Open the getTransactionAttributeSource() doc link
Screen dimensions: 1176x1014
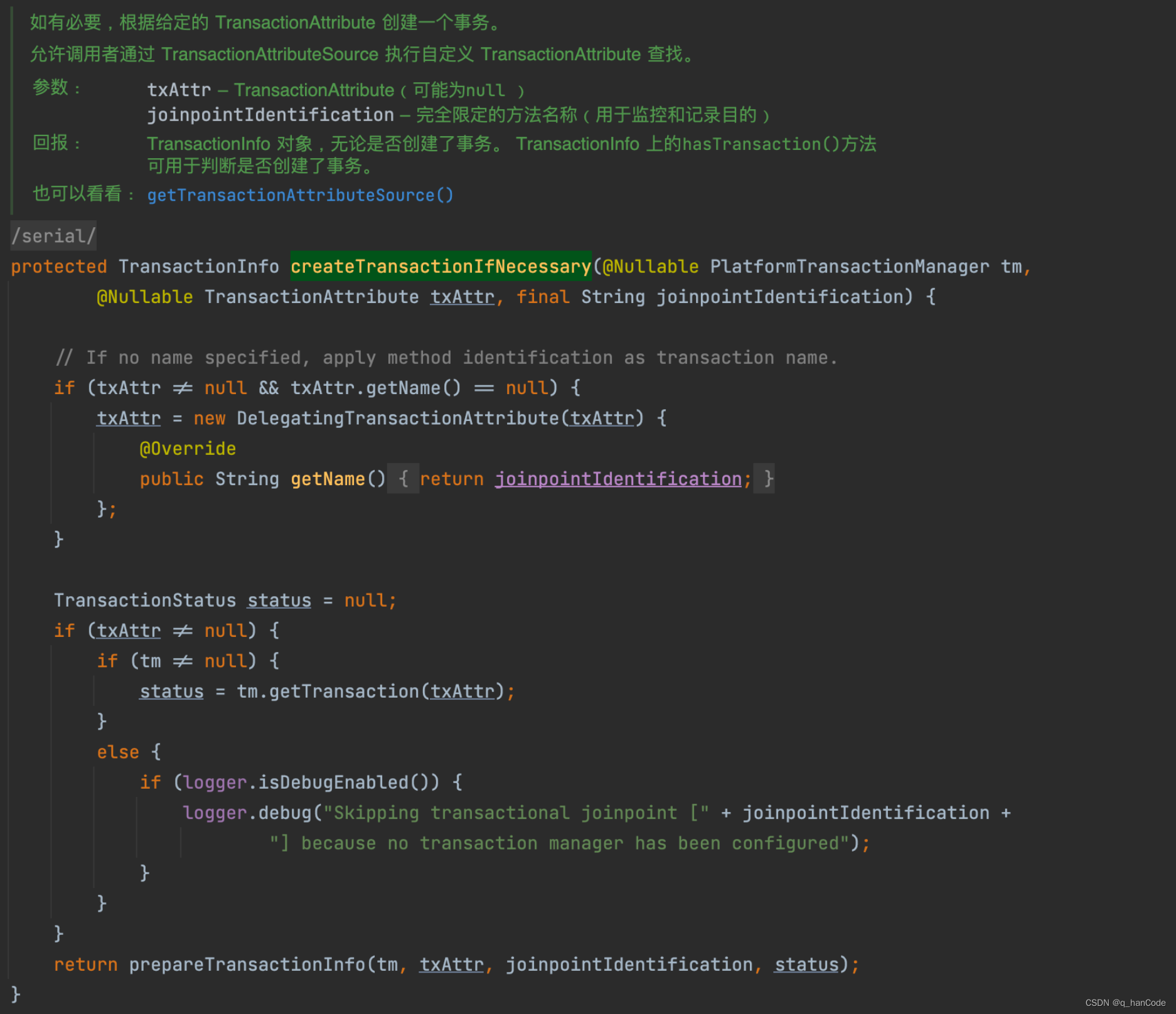[x=300, y=195]
